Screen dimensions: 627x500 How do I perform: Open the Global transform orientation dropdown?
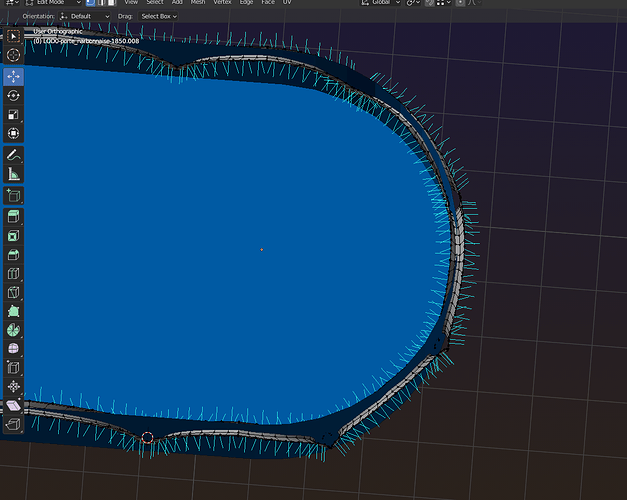380,2
